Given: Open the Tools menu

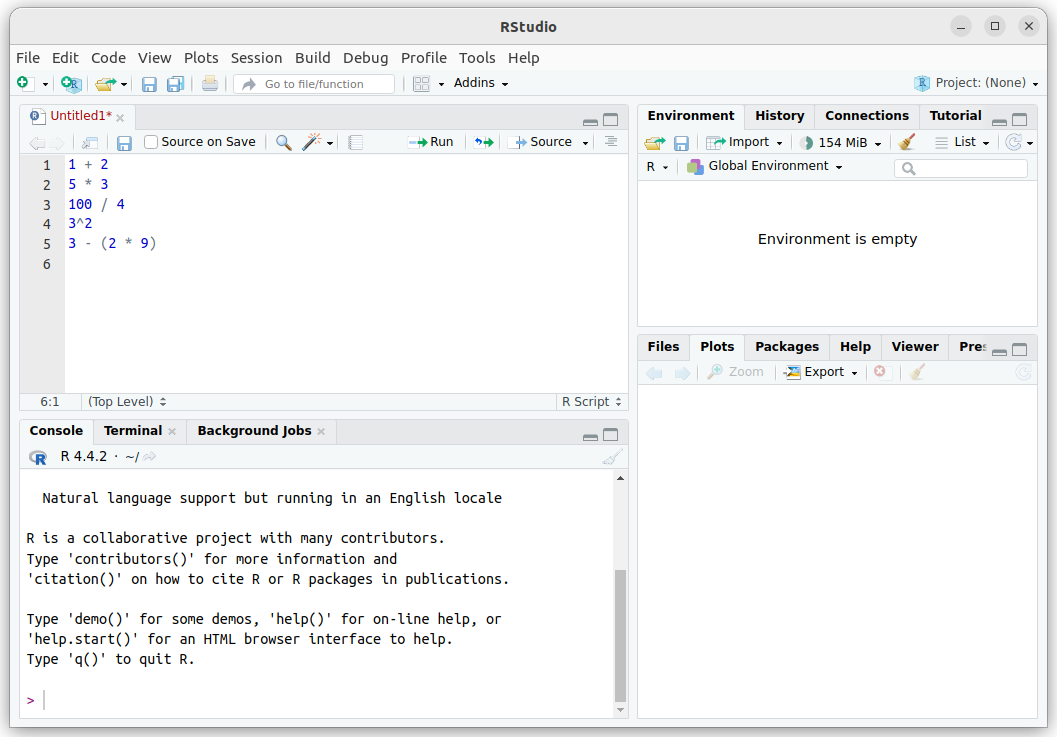Looking at the screenshot, I should point(477,58).
